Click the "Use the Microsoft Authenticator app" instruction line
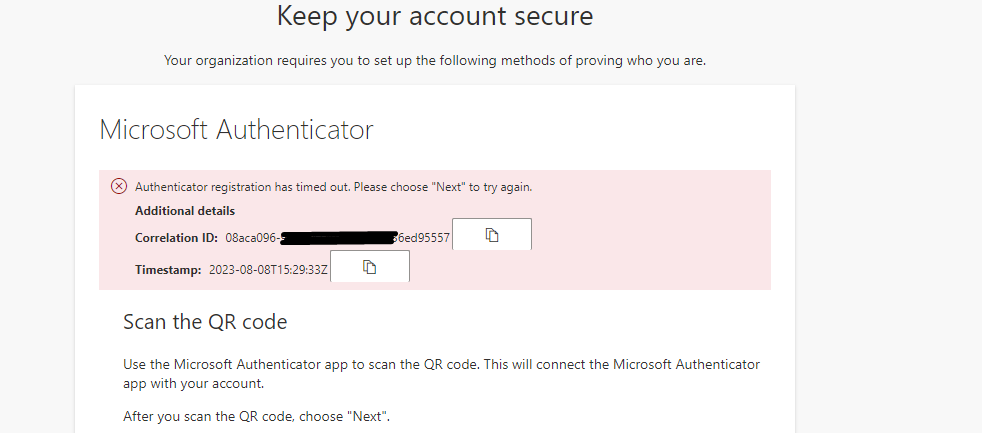982x433 pixels. [441, 364]
